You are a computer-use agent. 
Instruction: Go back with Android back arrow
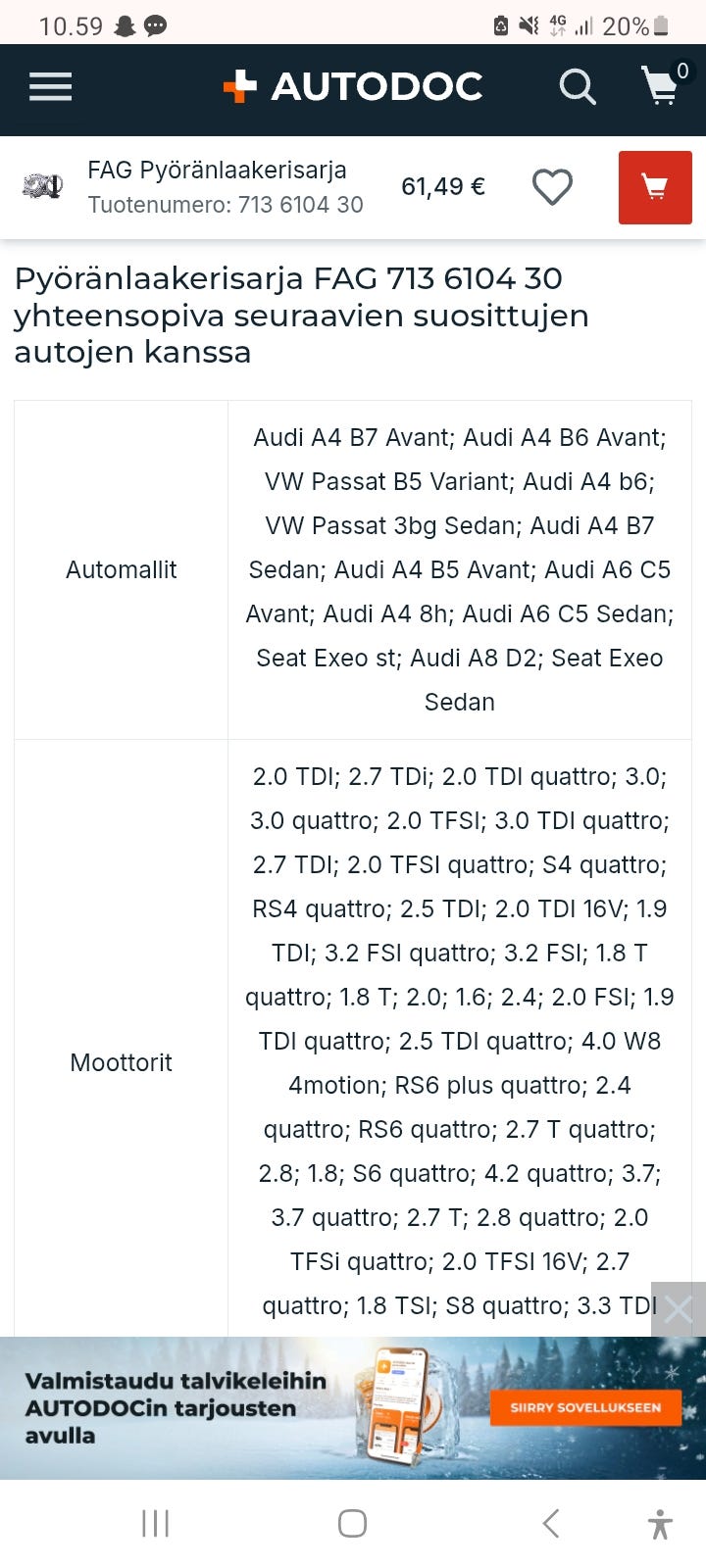click(x=550, y=1523)
